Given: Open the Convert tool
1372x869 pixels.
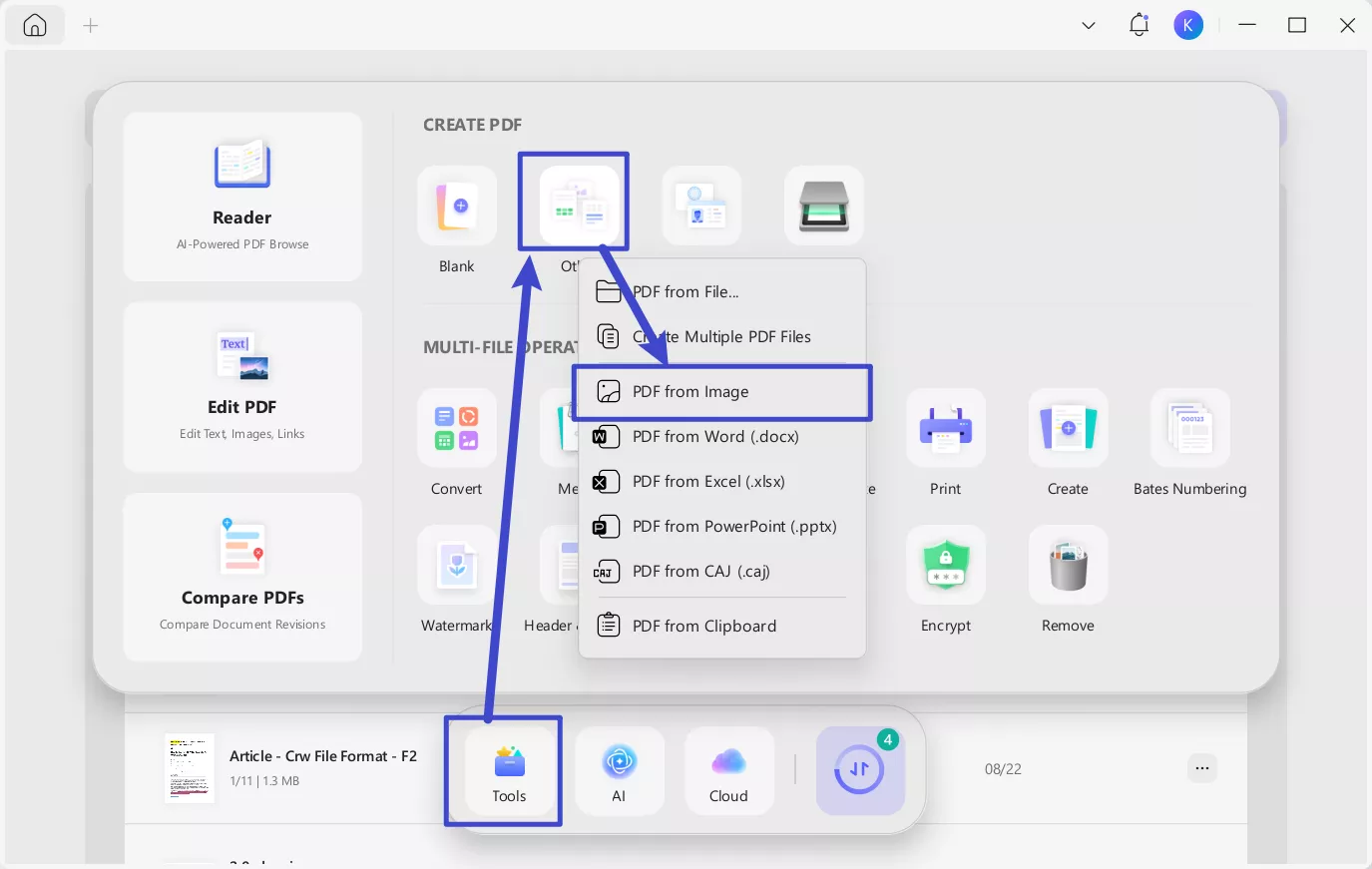Looking at the screenshot, I should [x=456, y=427].
